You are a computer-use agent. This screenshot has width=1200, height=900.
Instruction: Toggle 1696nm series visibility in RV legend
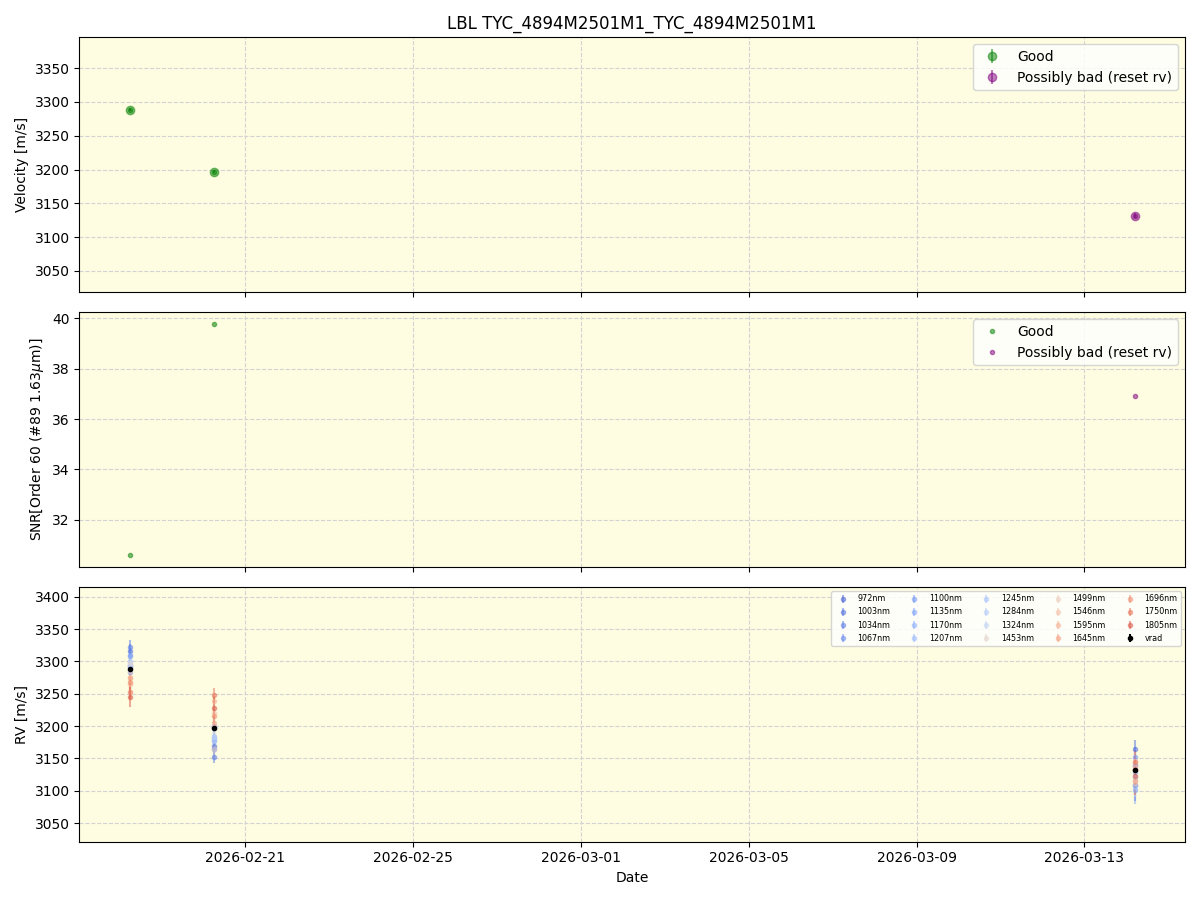tap(1160, 598)
